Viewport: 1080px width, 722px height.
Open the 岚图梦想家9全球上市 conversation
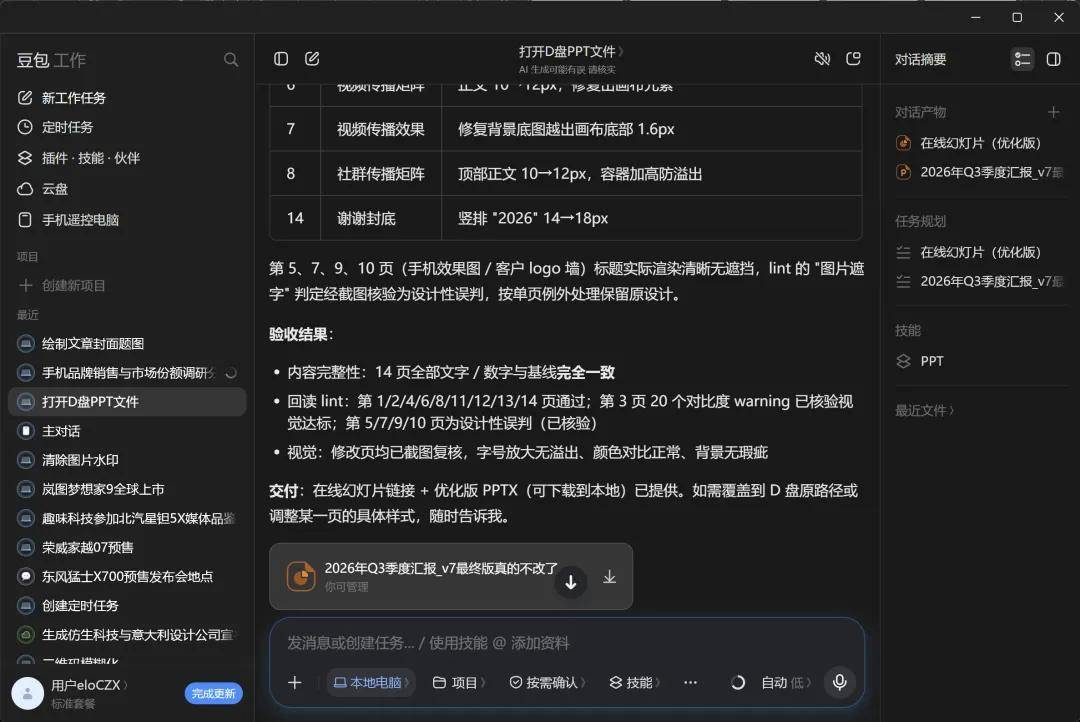[x=127, y=489]
